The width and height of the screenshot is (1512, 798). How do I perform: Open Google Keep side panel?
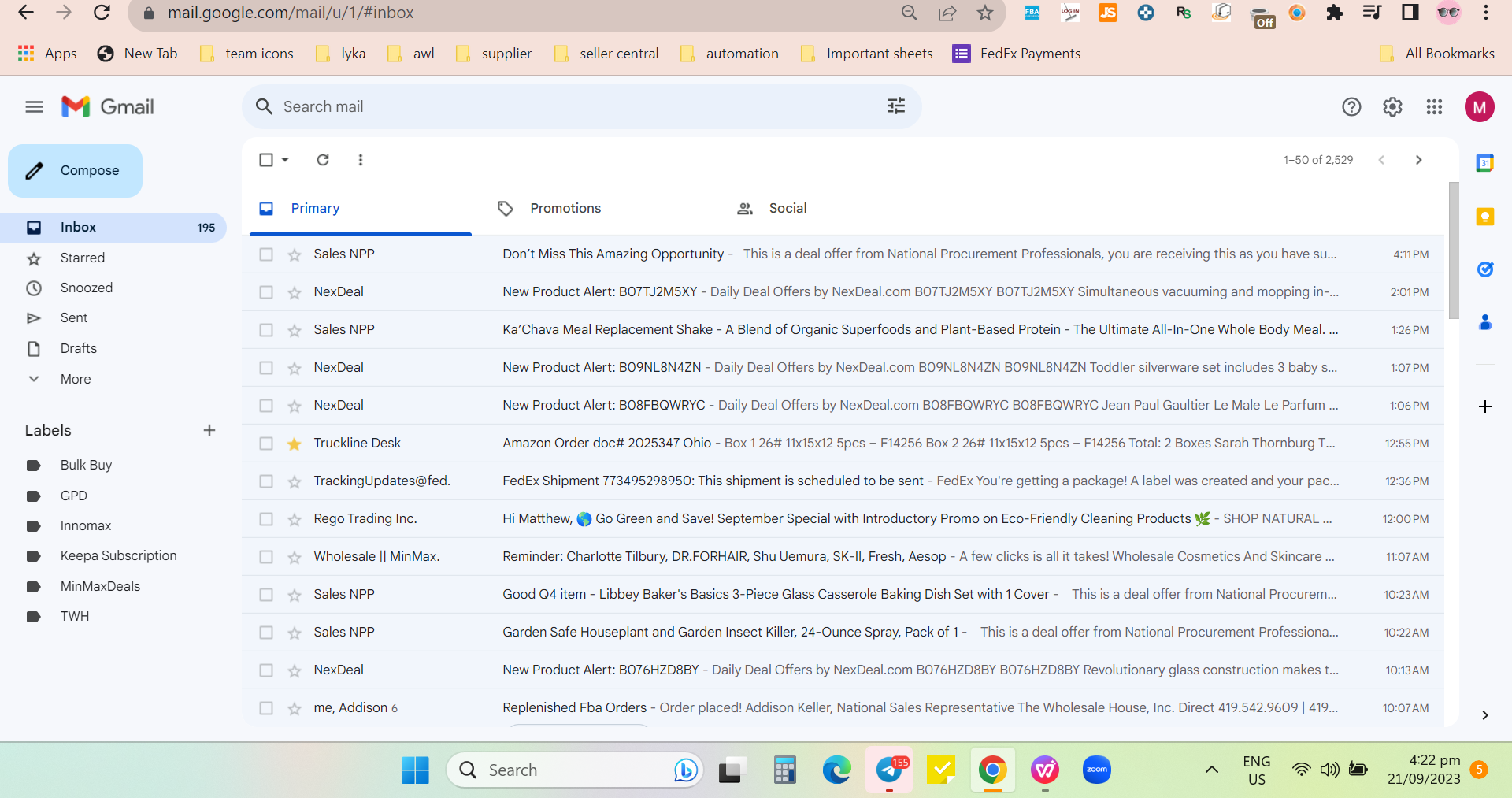pyautogui.click(x=1485, y=217)
